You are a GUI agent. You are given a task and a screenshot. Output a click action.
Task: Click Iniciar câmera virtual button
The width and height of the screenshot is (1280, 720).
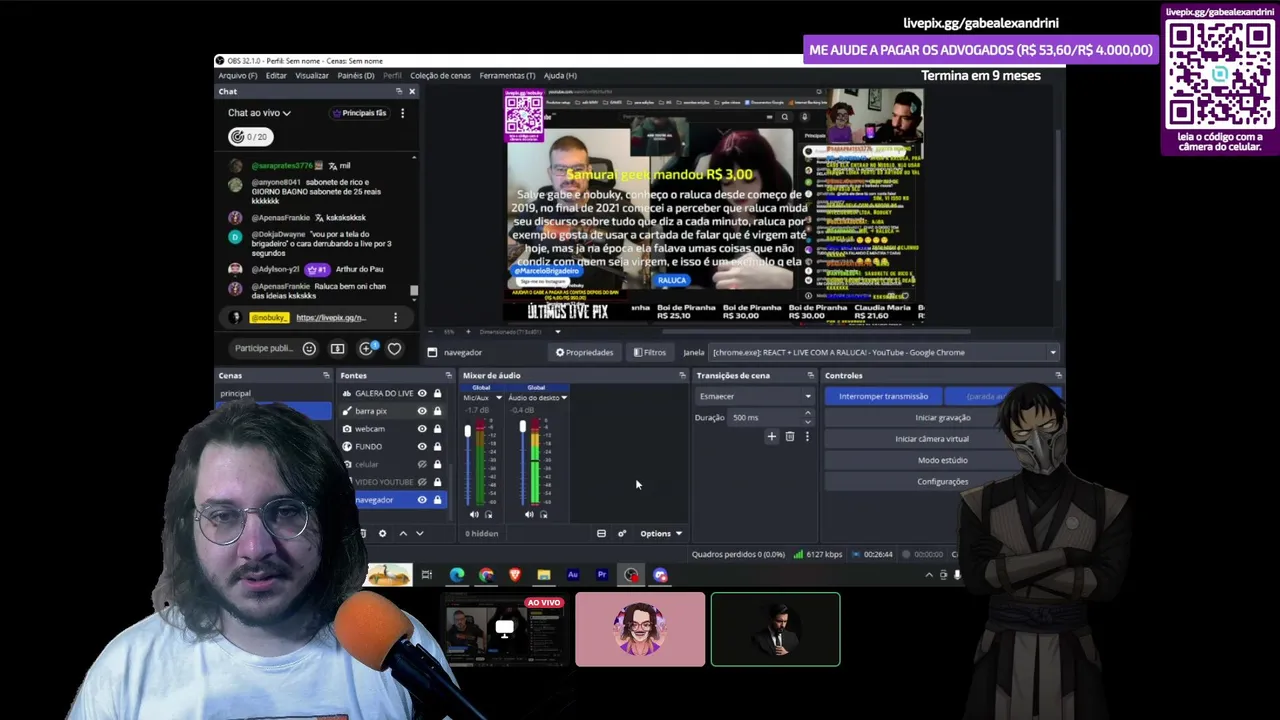pos(932,439)
